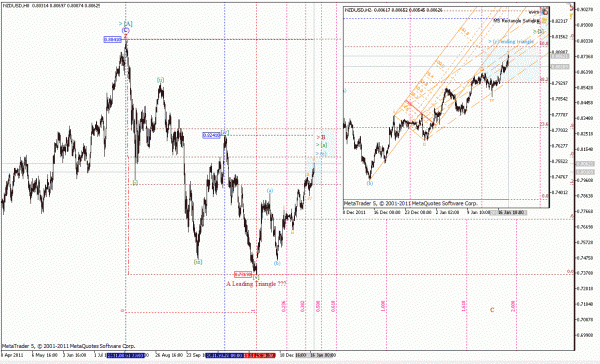
Task: Select the green [v] wave label at the low
Action: click(x=256, y=277)
